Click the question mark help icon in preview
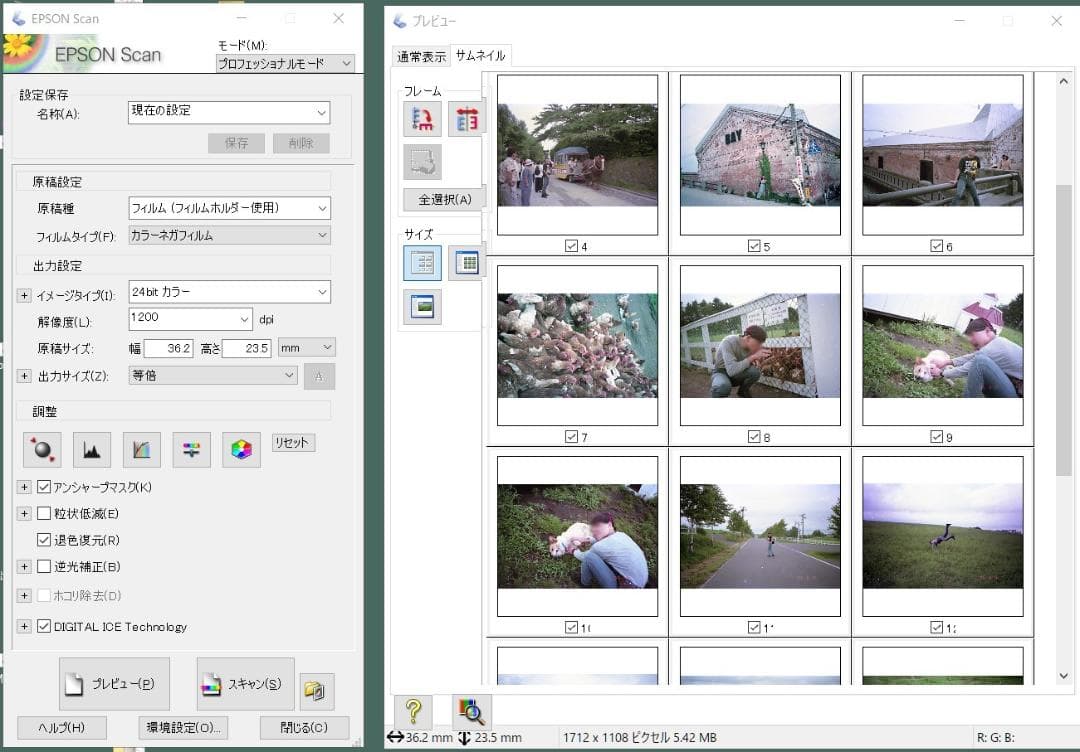Screen dimensions: 1080x752 [x=413, y=711]
